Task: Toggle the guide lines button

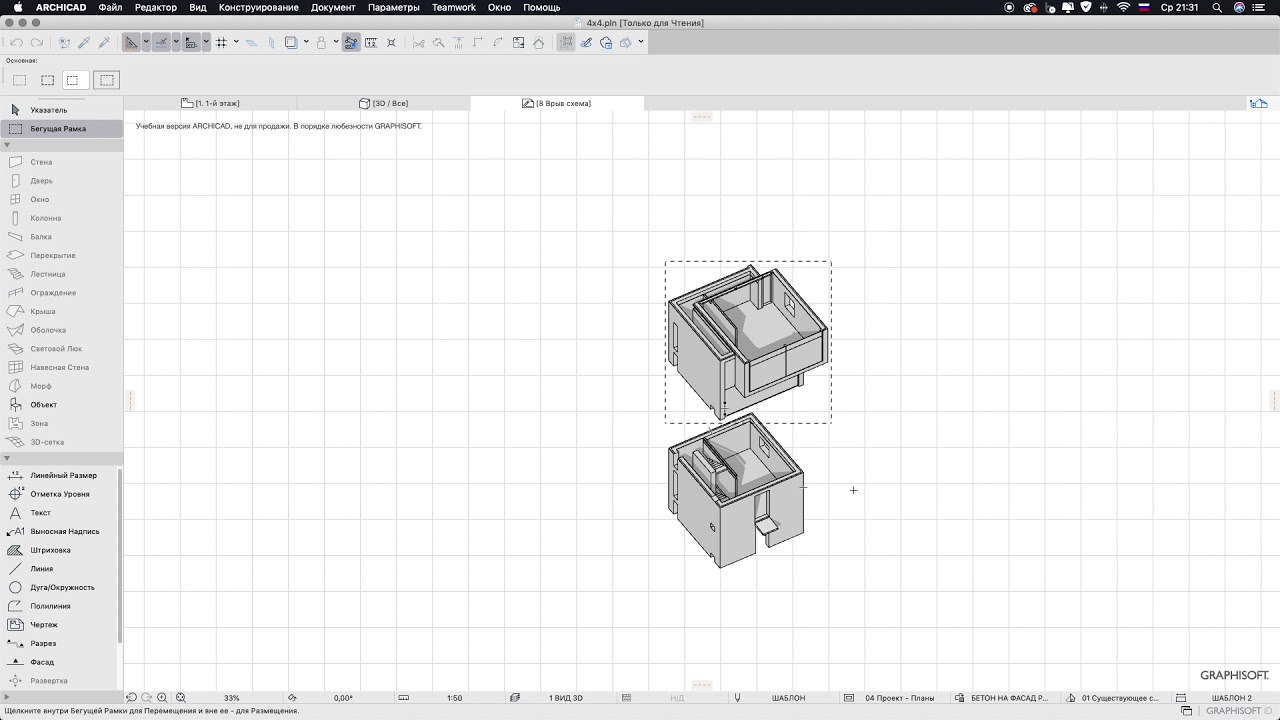Action: (132, 43)
